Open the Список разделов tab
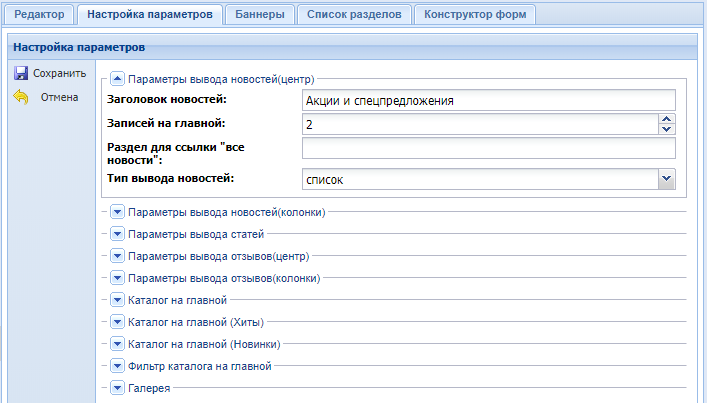This screenshot has width=707, height=403. pyautogui.click(x=354, y=14)
